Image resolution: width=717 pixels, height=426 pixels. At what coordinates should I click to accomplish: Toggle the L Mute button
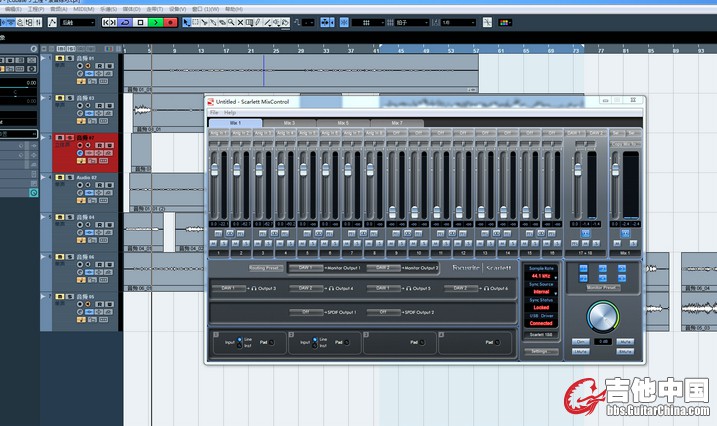point(580,351)
